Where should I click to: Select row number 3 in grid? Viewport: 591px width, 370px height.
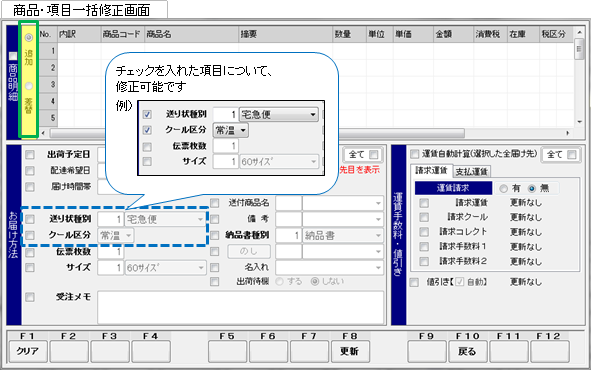point(48,84)
